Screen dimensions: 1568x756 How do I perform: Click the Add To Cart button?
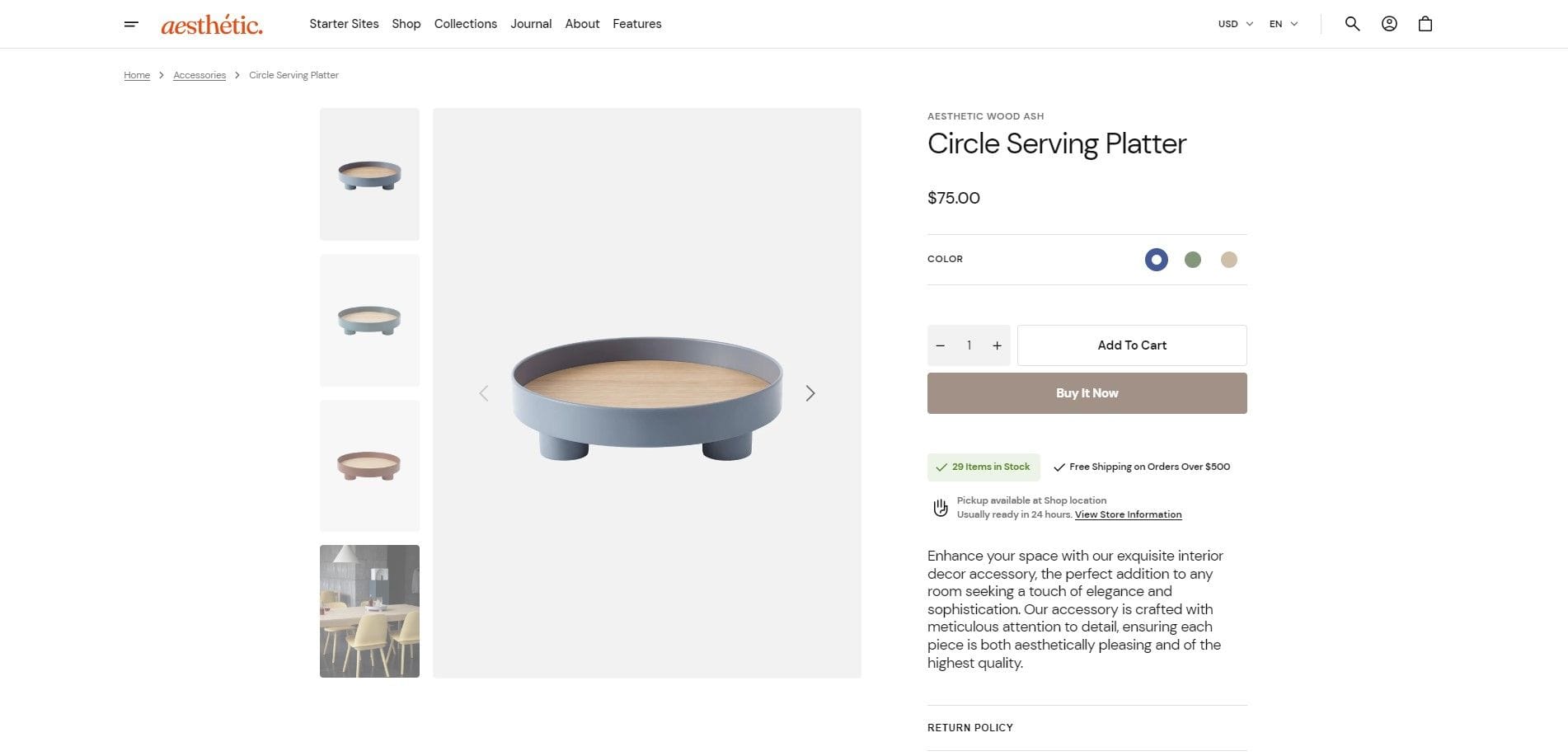coord(1132,345)
